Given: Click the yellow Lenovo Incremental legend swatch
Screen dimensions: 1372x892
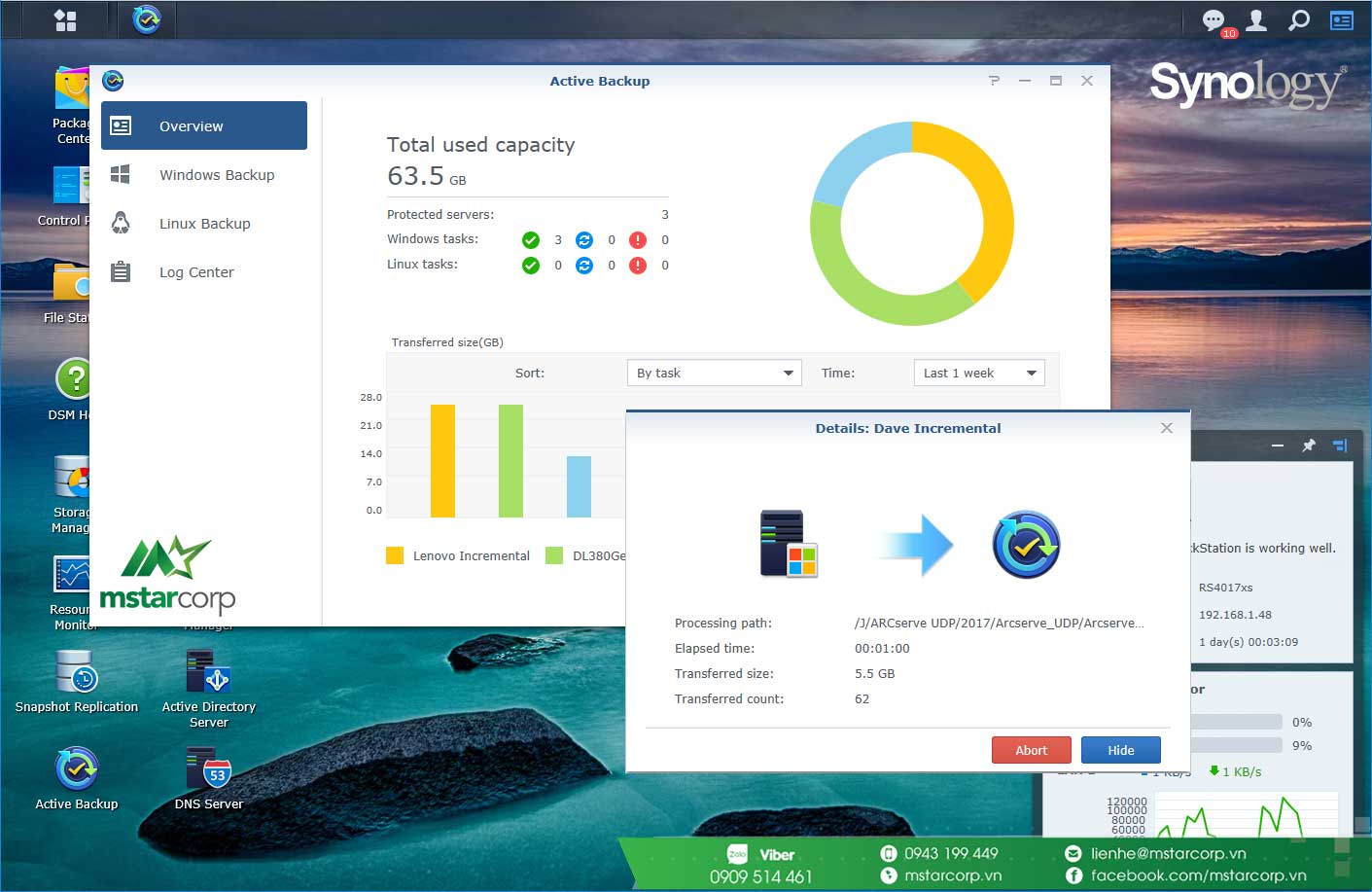Looking at the screenshot, I should [395, 555].
